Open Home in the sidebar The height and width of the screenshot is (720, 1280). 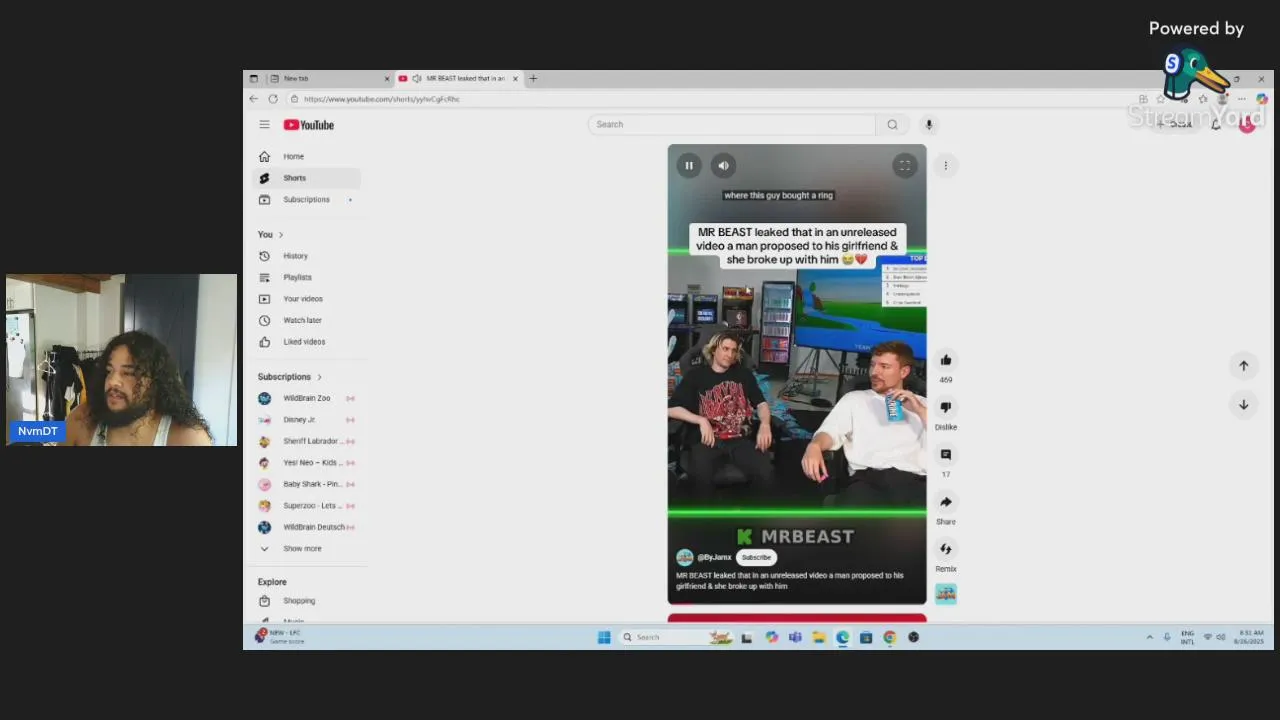tap(306, 157)
